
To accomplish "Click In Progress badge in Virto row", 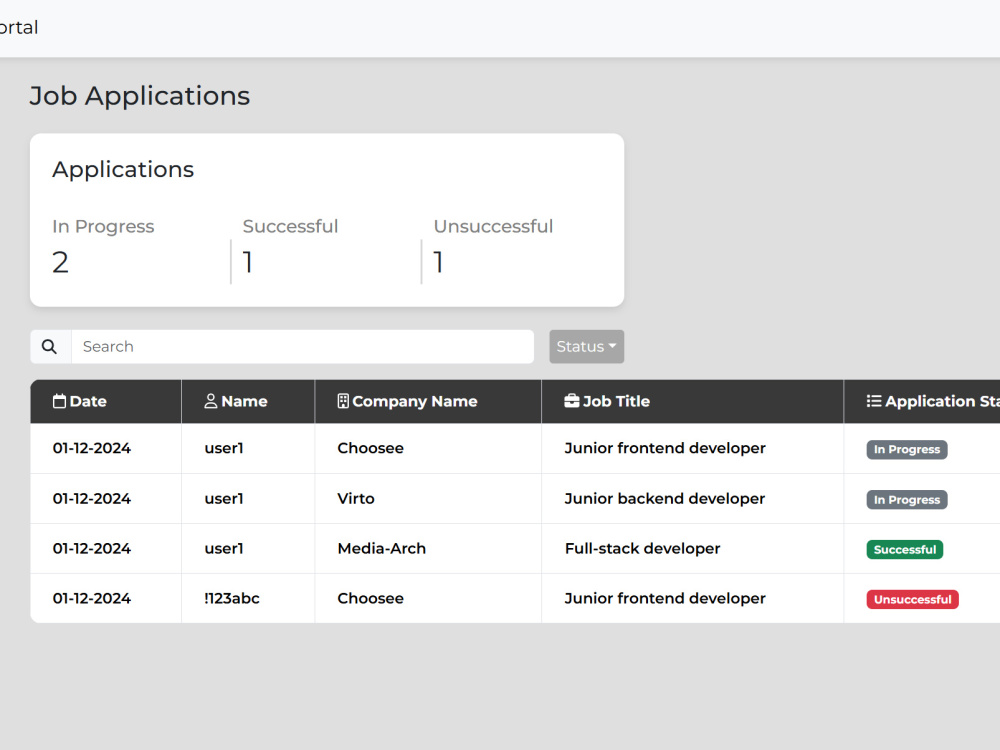I will point(906,500).
